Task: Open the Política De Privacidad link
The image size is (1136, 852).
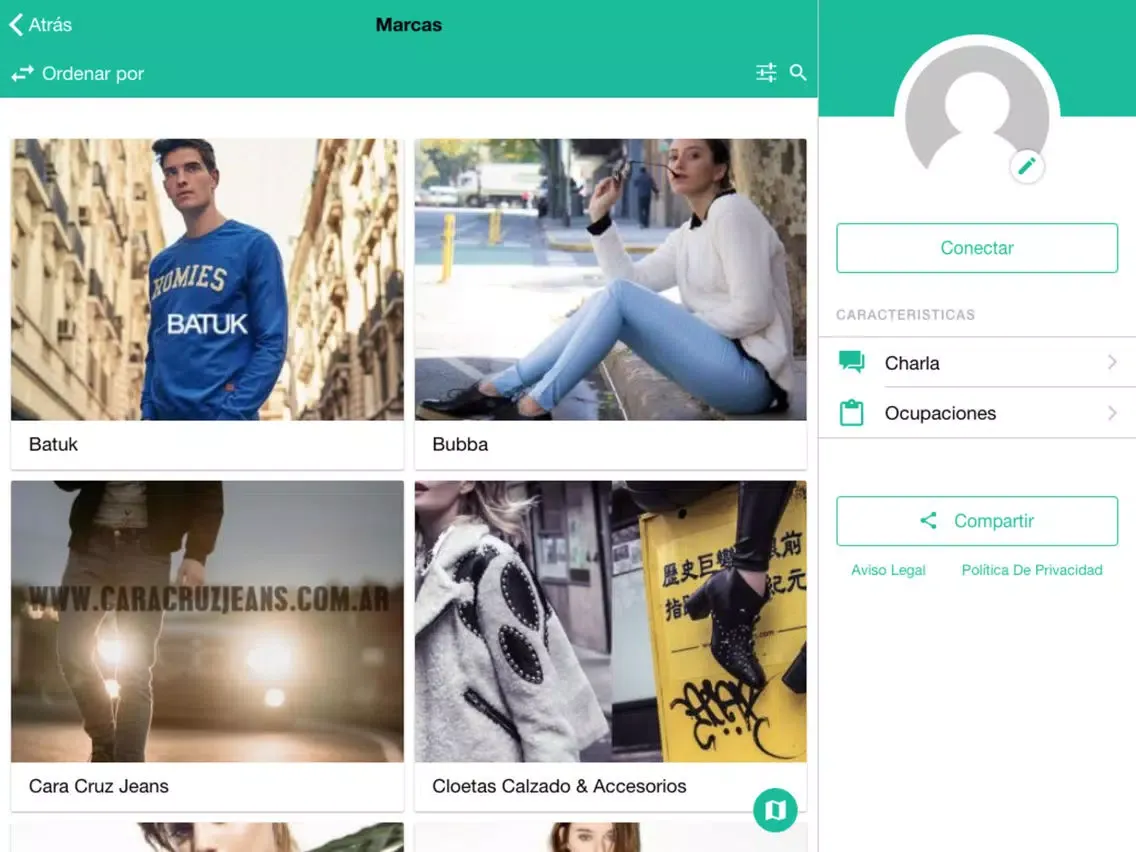Action: (1032, 570)
